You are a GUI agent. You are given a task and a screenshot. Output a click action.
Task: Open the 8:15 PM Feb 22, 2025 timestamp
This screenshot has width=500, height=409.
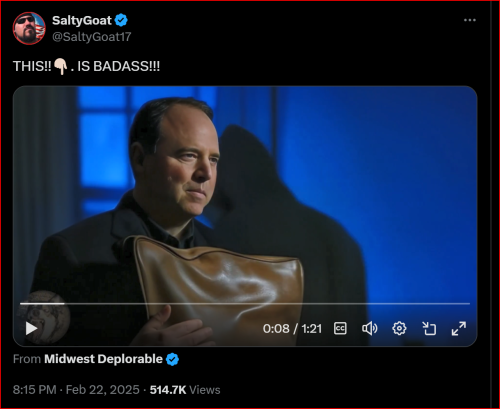[x=76, y=390]
